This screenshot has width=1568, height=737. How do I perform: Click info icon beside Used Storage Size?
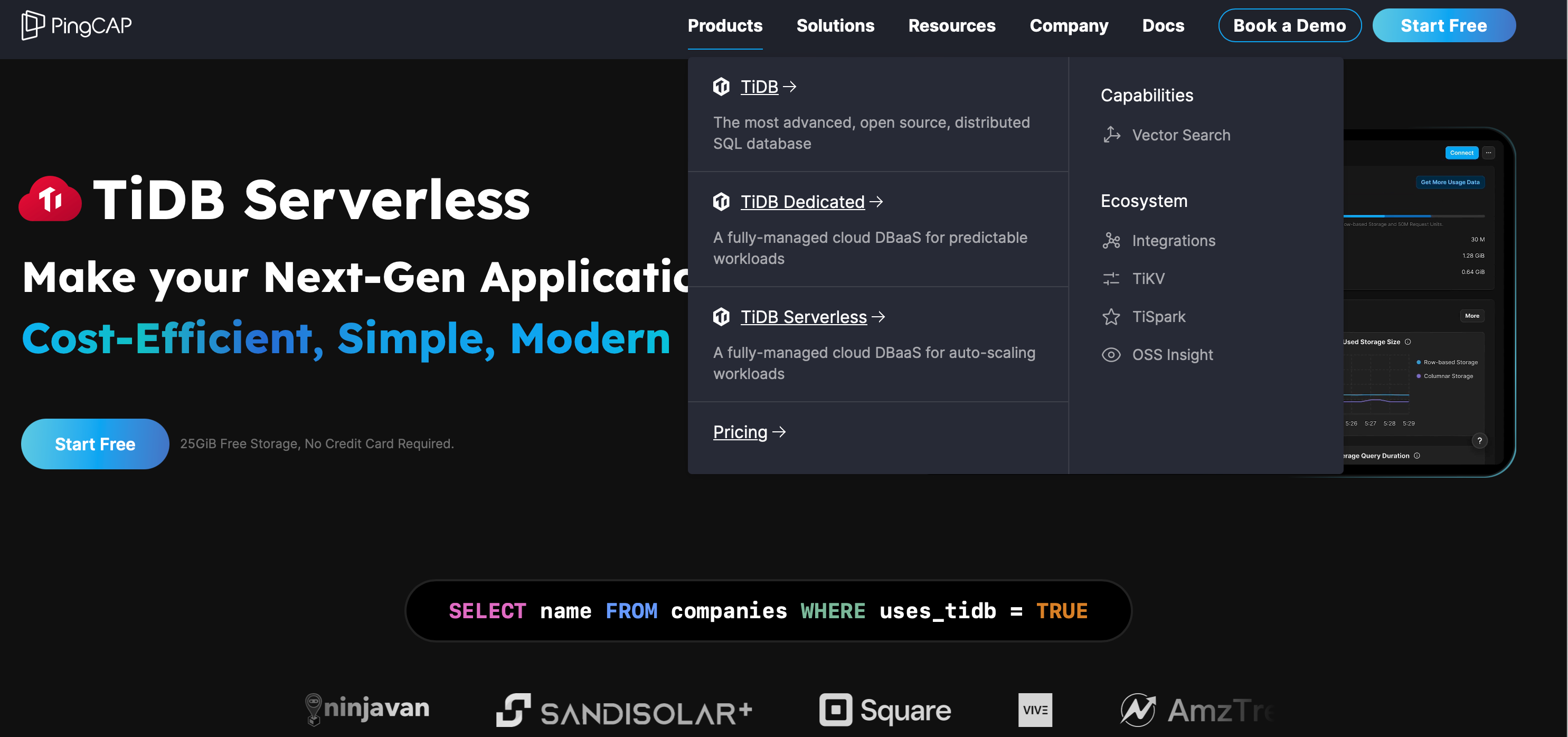point(1408,342)
